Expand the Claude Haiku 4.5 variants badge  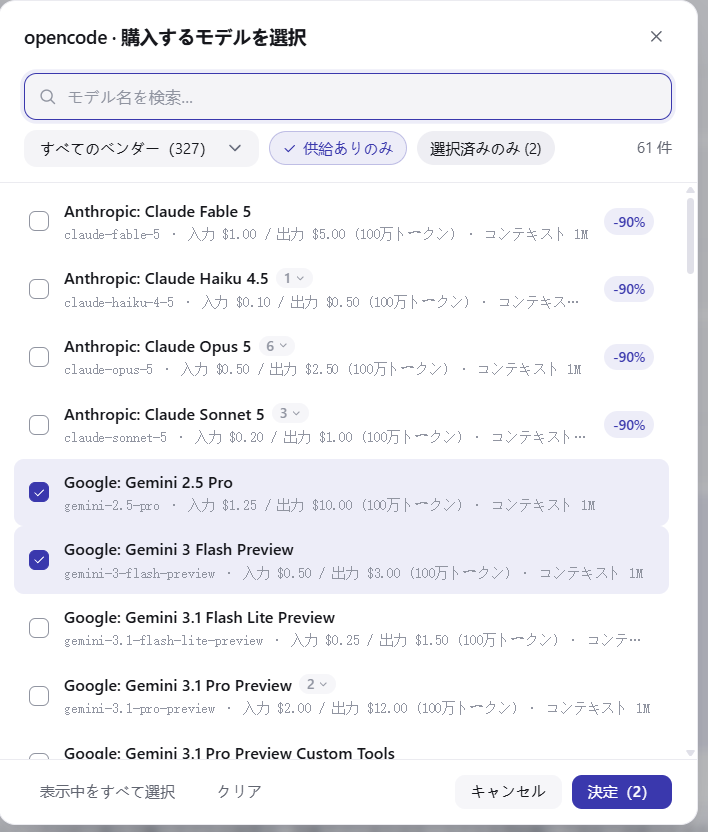(x=294, y=278)
